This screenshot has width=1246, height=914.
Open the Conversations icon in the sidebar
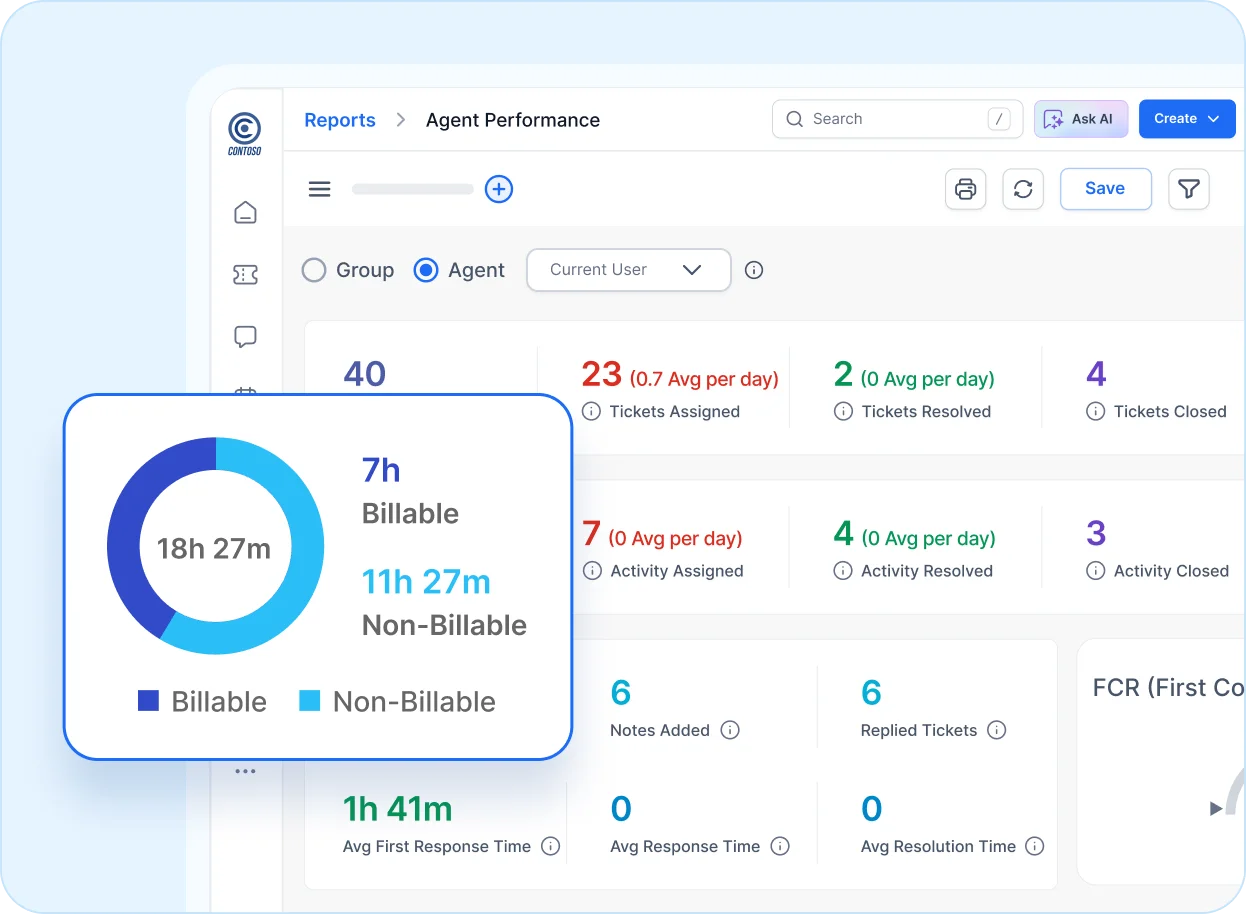point(245,337)
